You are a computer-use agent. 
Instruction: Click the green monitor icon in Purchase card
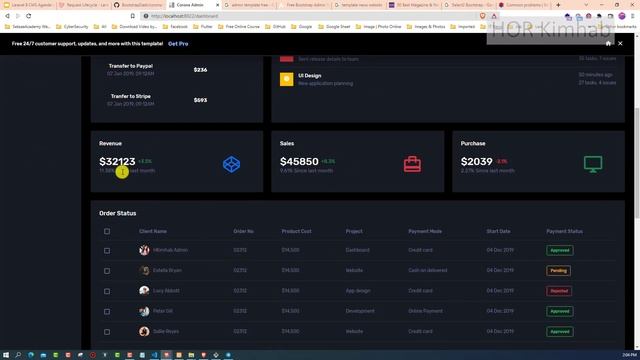pyautogui.click(x=593, y=164)
